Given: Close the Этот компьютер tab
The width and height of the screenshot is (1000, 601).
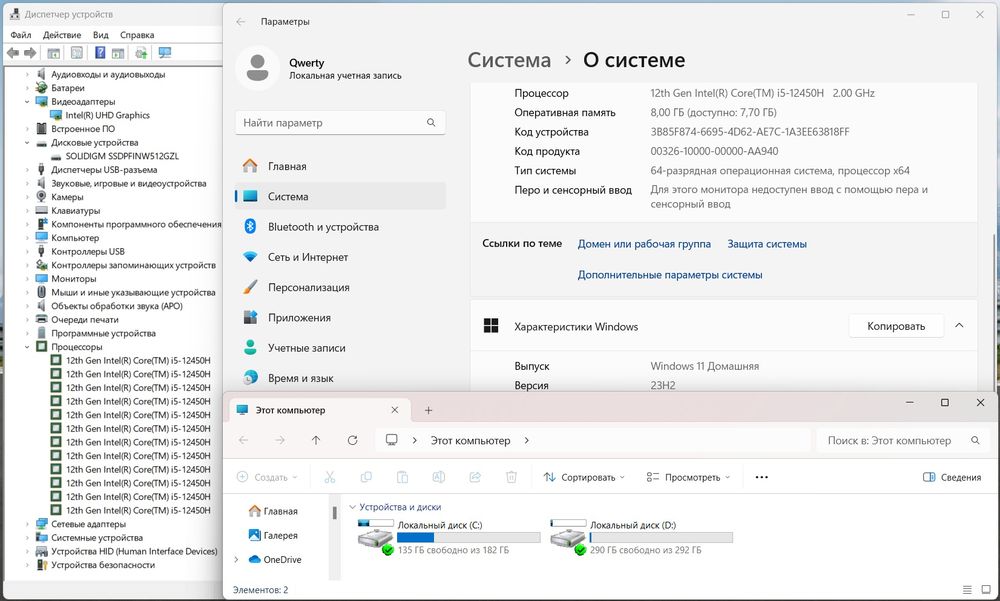Looking at the screenshot, I should point(395,410).
